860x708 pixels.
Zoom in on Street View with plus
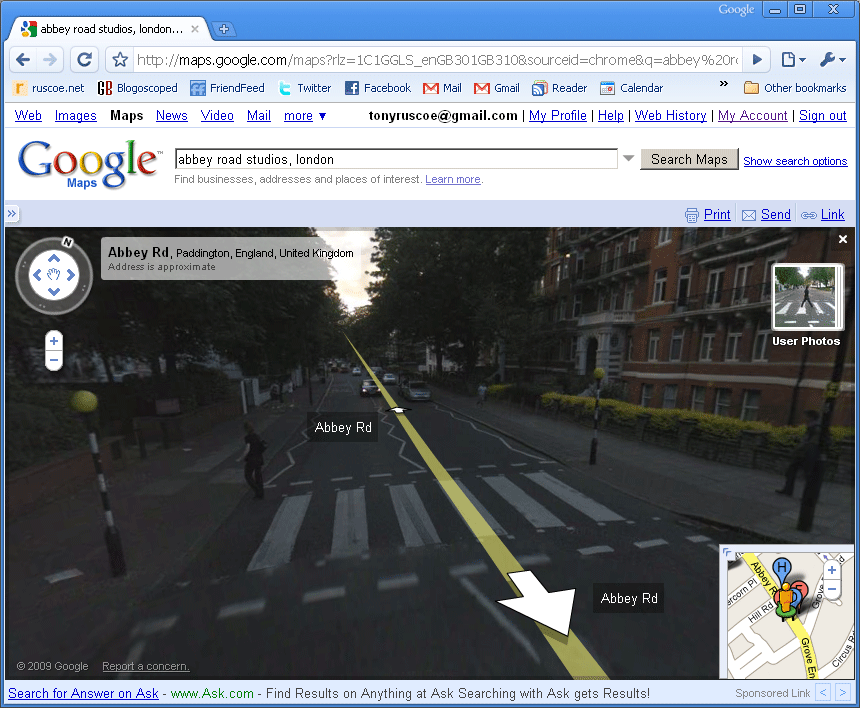pyautogui.click(x=54, y=341)
